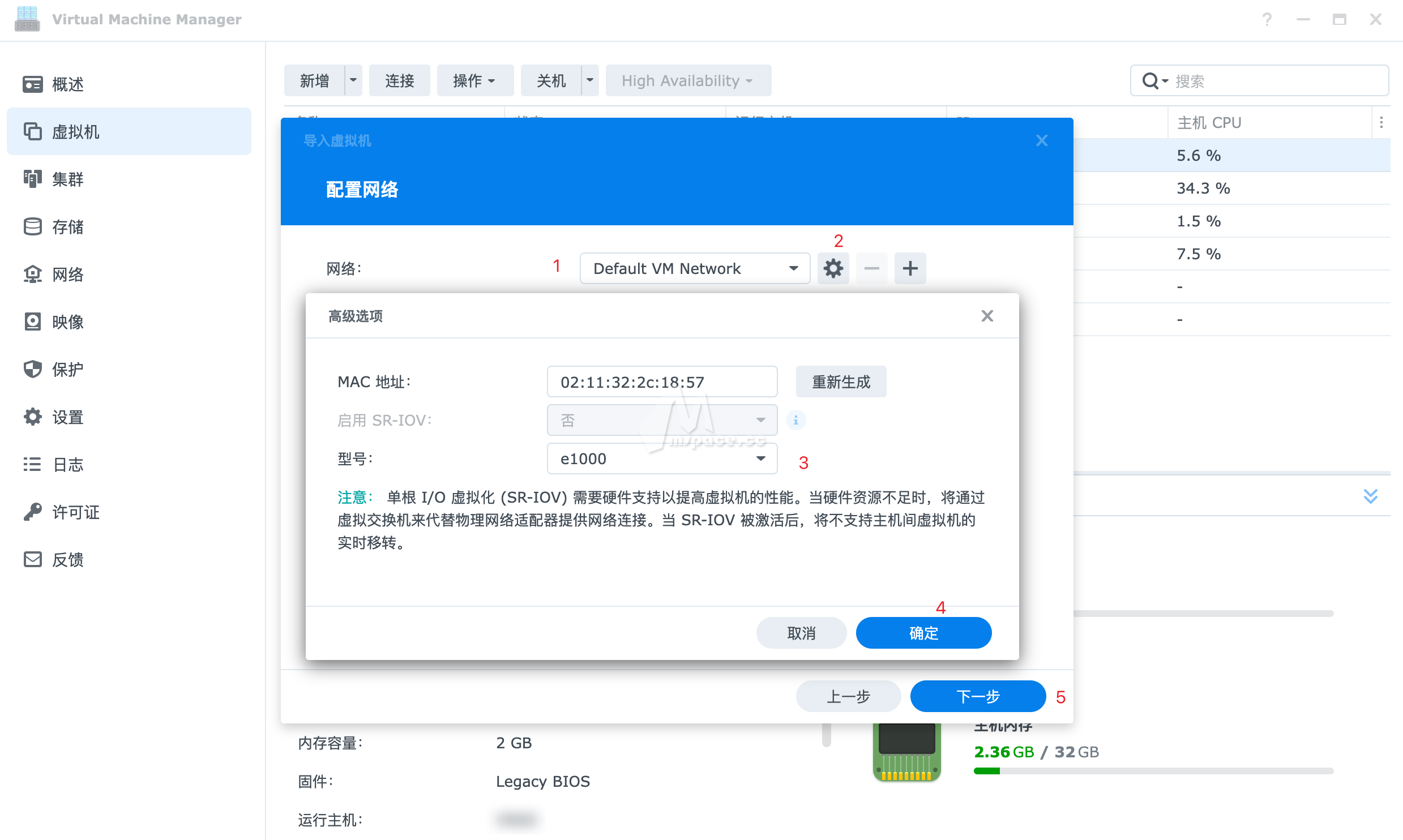Click the gear icon next to network dropdown
1403x840 pixels.
[x=832, y=268]
